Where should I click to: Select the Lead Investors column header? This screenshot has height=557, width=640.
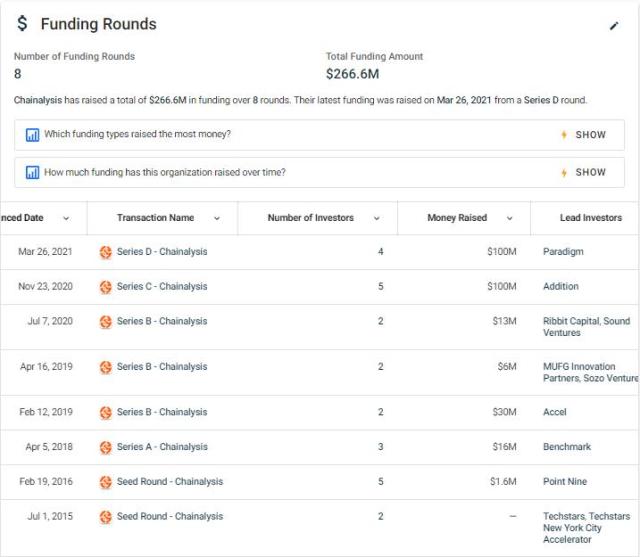[x=591, y=218]
